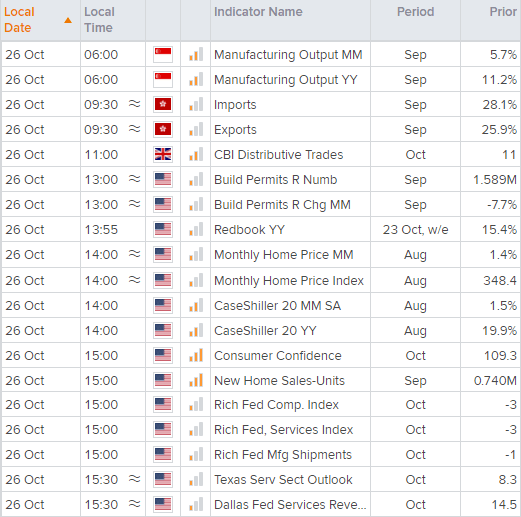Sort by the Indicator Name column header
This screenshot has width=521, height=517.
click(x=258, y=12)
